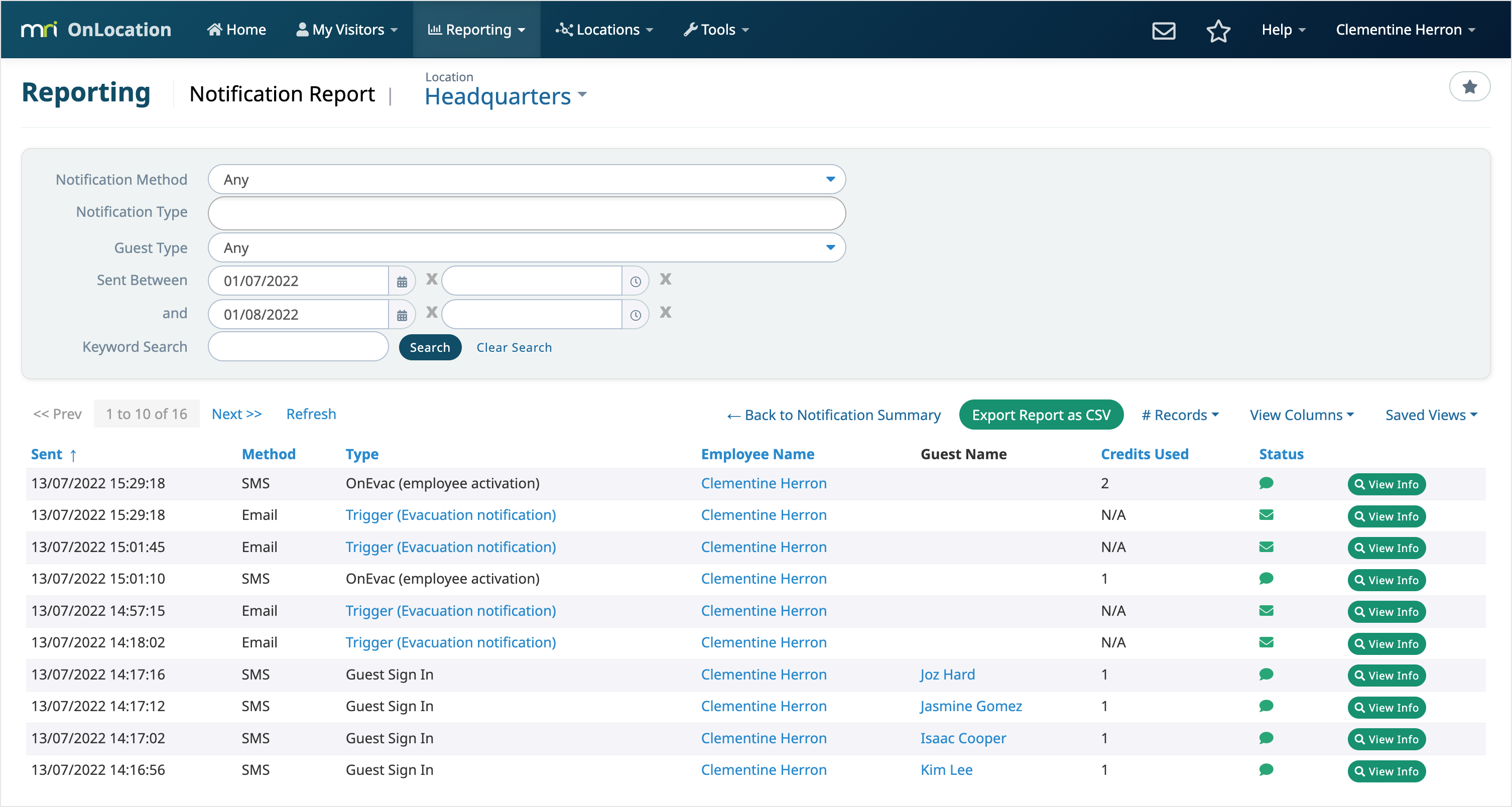The height and width of the screenshot is (807, 1512).
Task: Open the Reporting menu
Action: 476,29
